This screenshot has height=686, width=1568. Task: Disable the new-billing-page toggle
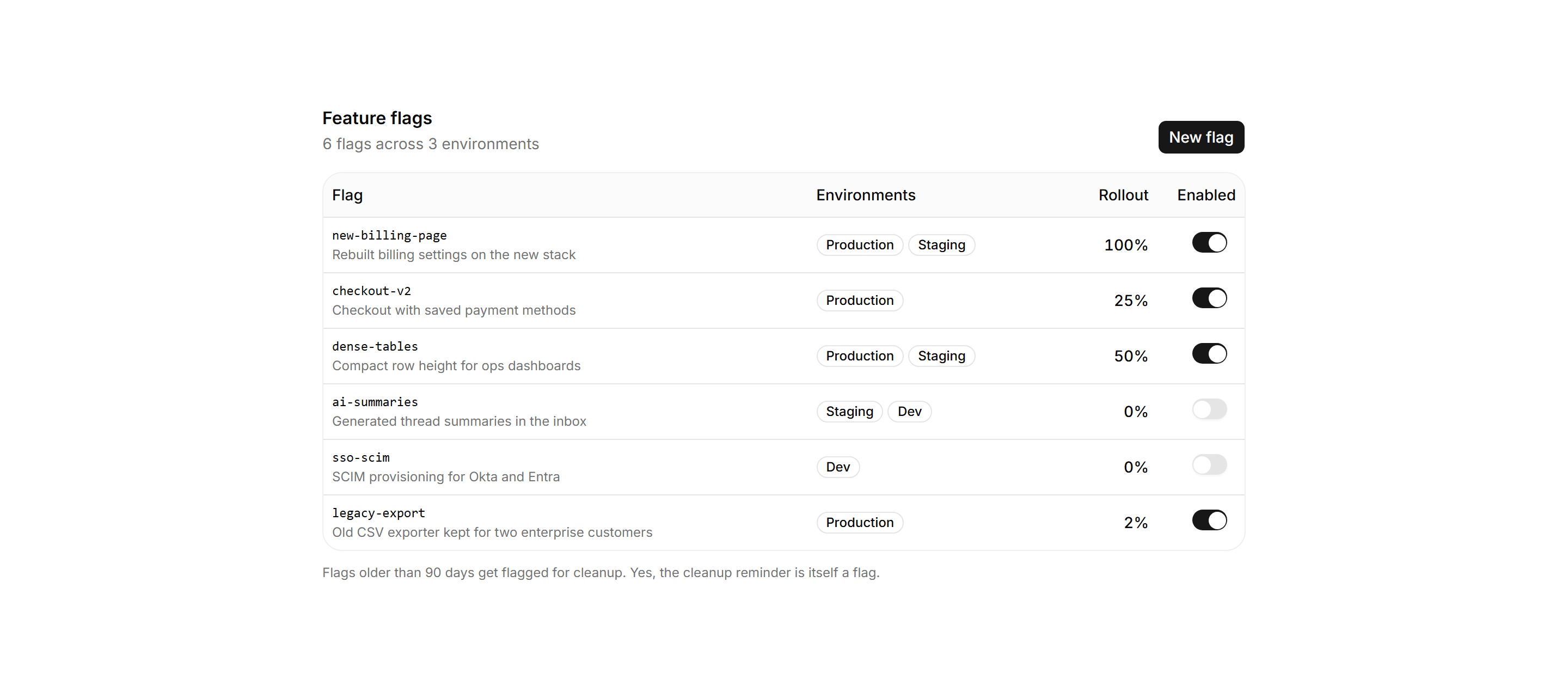1209,243
